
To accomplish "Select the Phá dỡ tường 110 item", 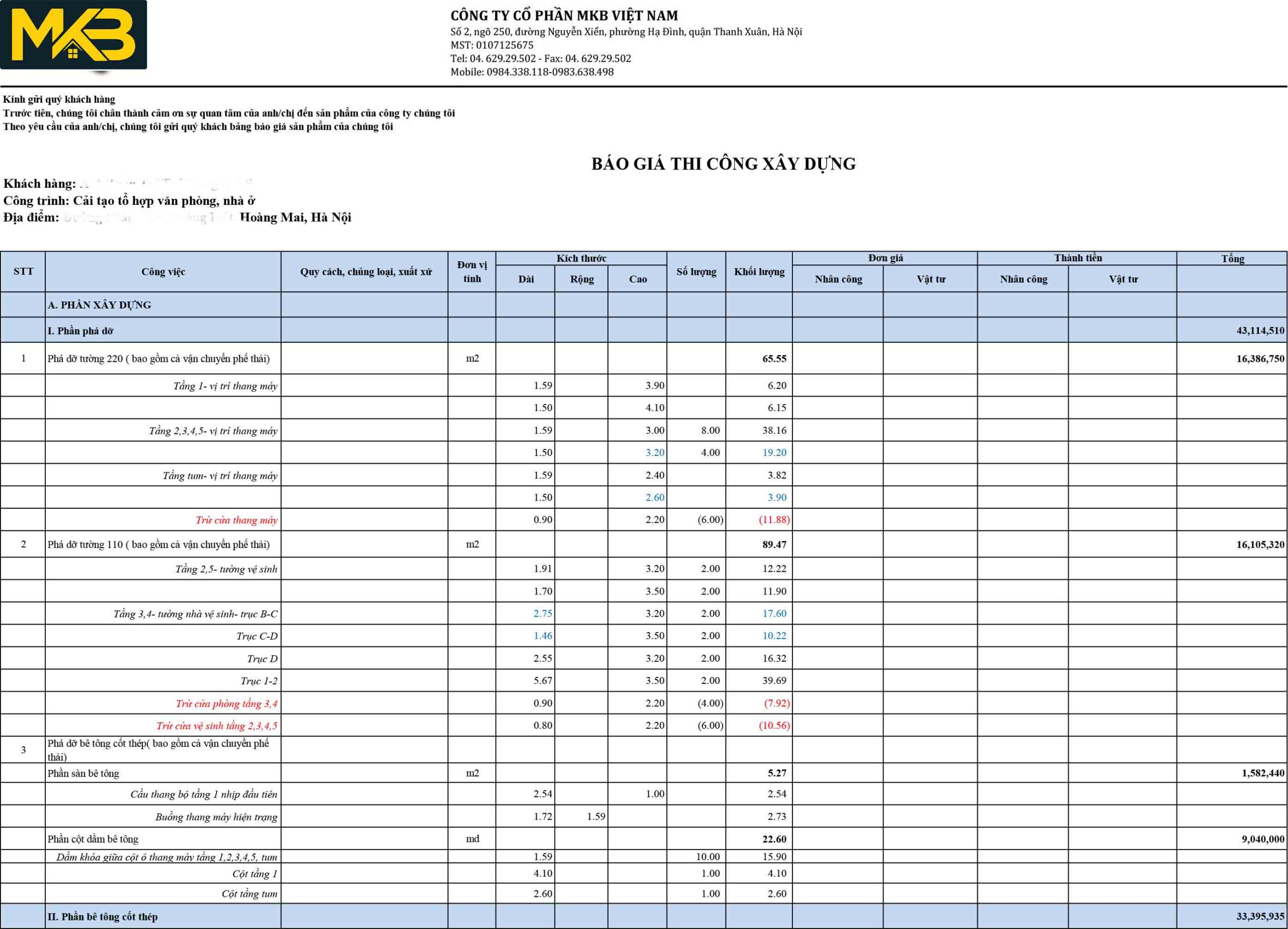I will (158, 545).
